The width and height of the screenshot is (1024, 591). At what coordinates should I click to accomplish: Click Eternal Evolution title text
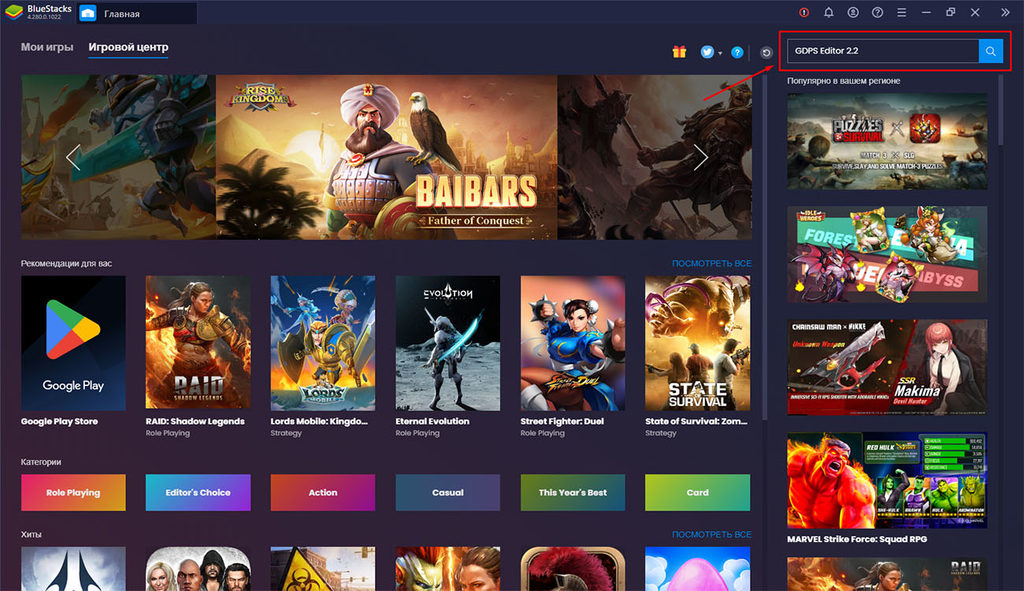click(x=432, y=421)
